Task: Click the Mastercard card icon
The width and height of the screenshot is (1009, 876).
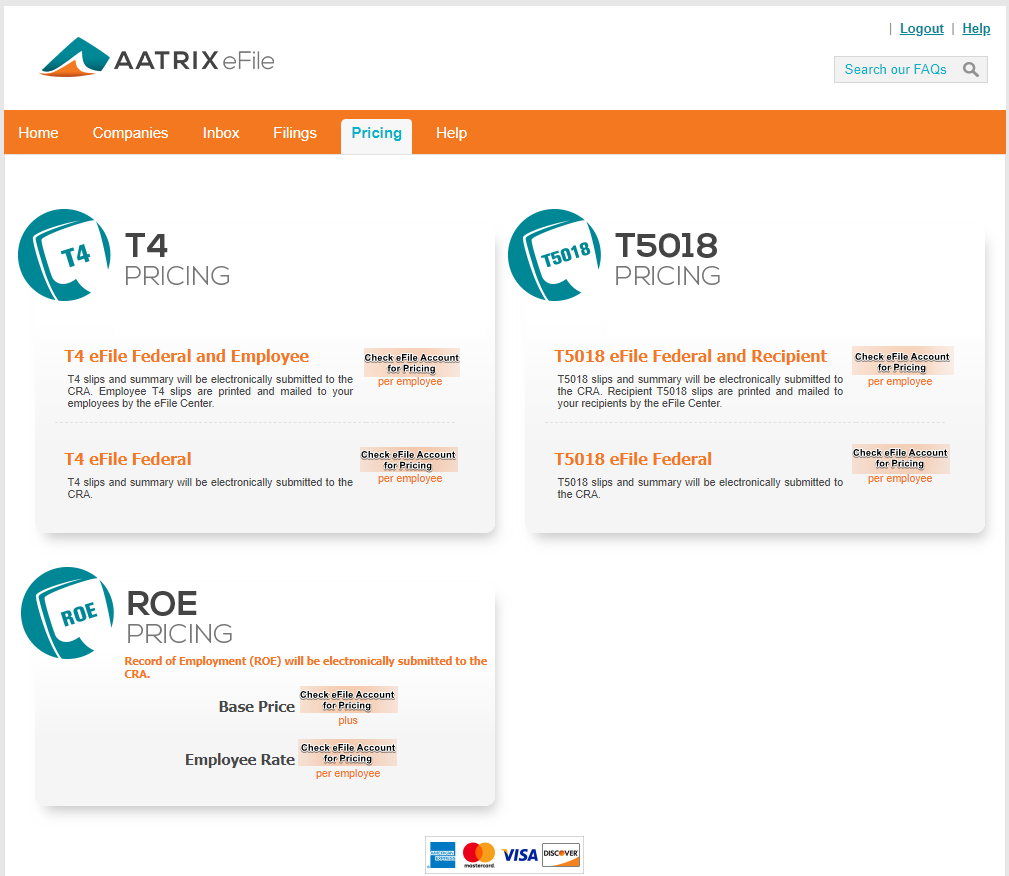Action: [x=479, y=855]
